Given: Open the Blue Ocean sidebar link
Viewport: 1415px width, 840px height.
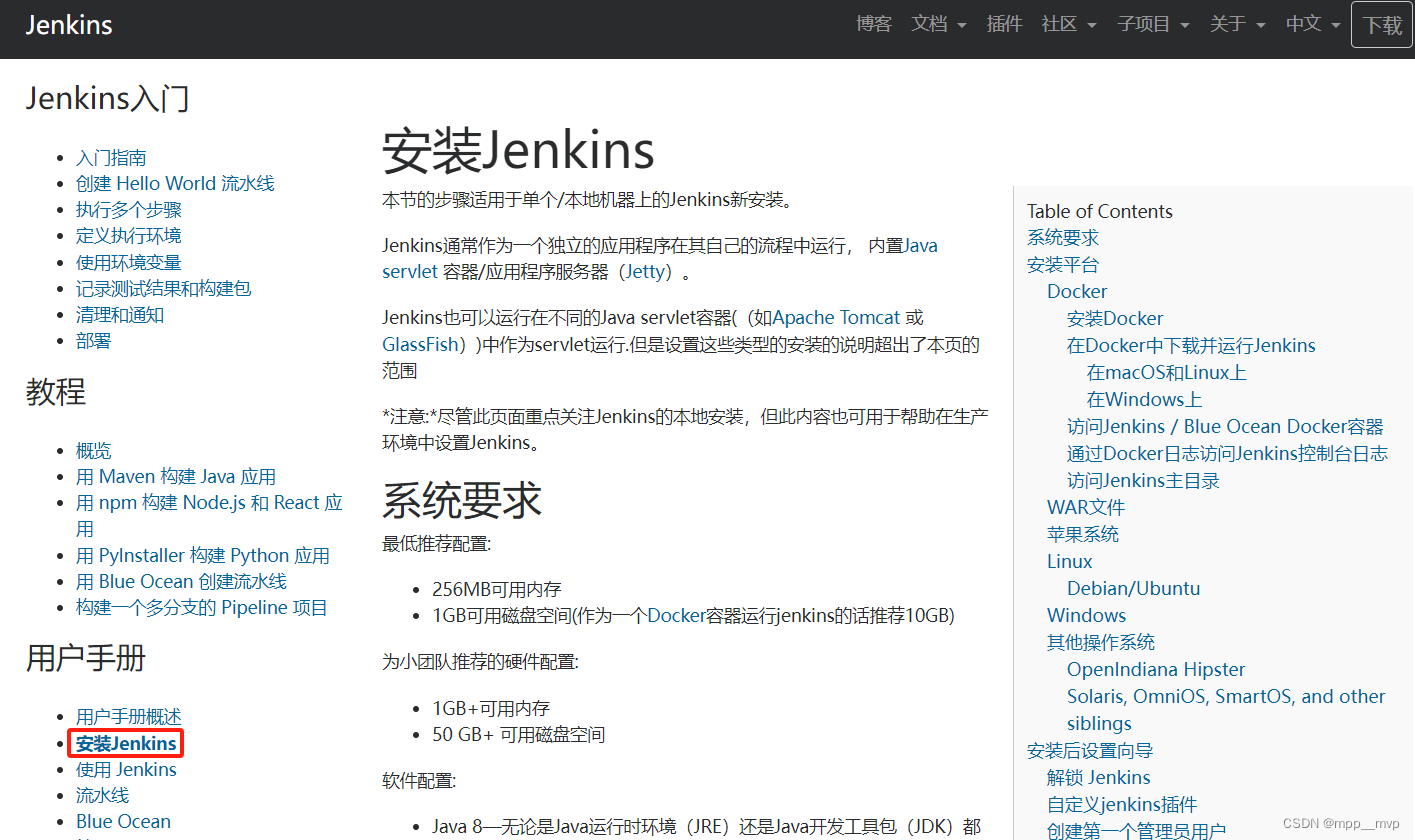Looking at the screenshot, I should pos(123,821).
